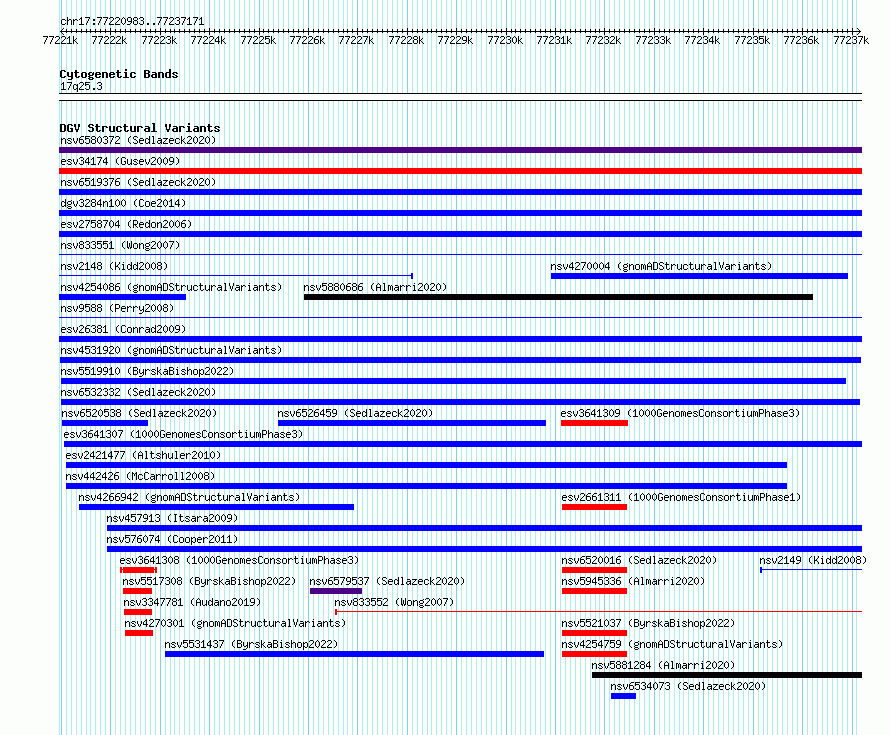Screen dimensions: 890x735
Task: Select nsv833551 (Wong2007) variant label
Action: 120,245
